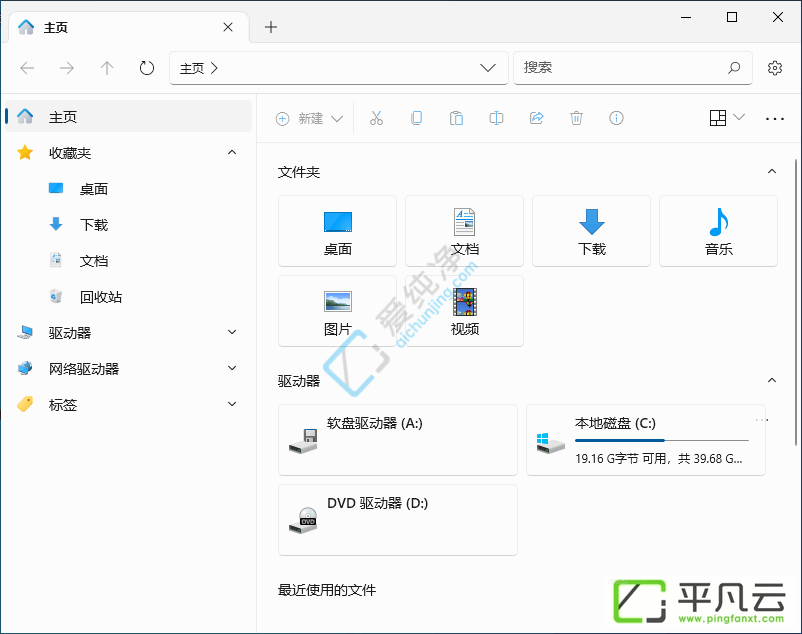Screen dimensions: 802x634
Task: Click the refresh icon
Action: (147, 67)
